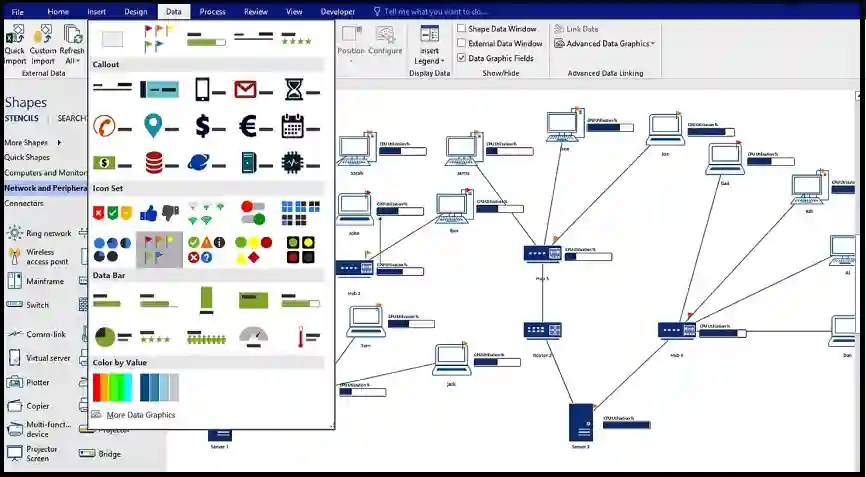
Task: Select the highlighted colored flags icon set
Action: click(159, 250)
